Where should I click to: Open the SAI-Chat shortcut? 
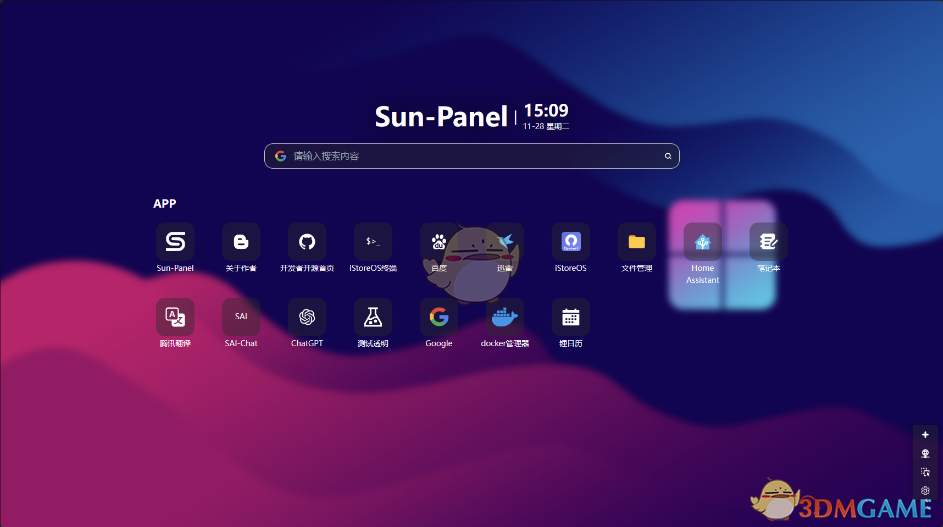pyautogui.click(x=241, y=317)
